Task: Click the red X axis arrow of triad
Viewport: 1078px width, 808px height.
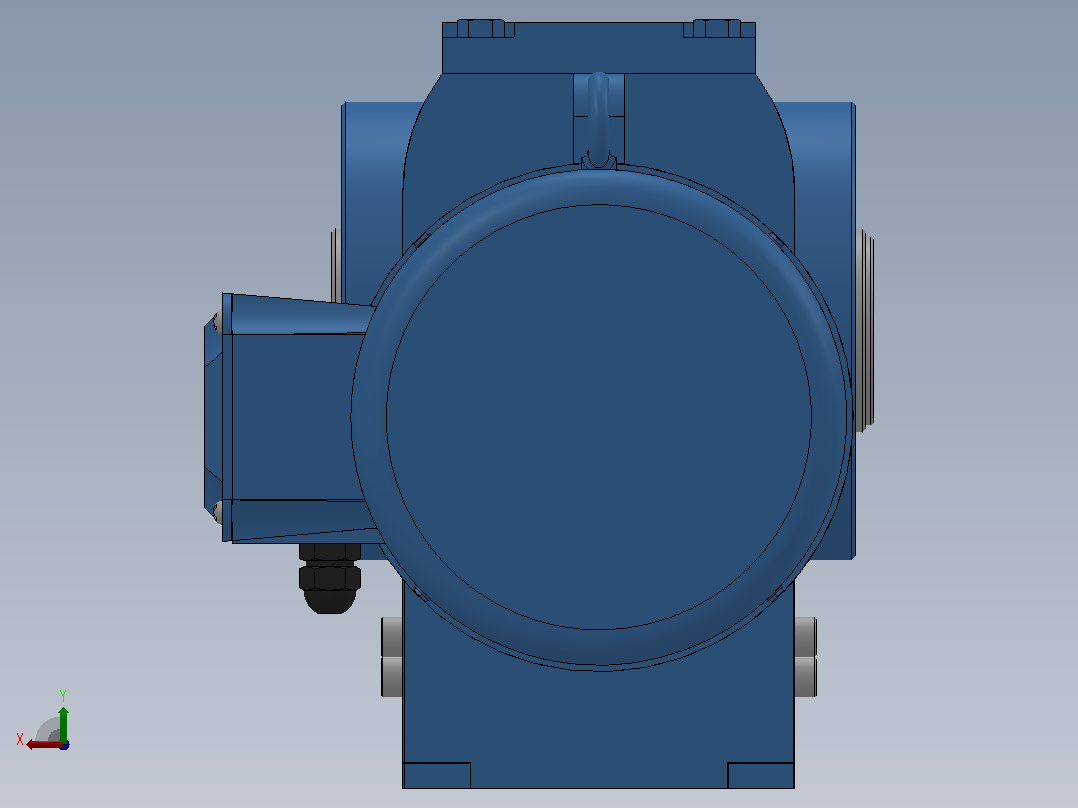Action: [43, 745]
